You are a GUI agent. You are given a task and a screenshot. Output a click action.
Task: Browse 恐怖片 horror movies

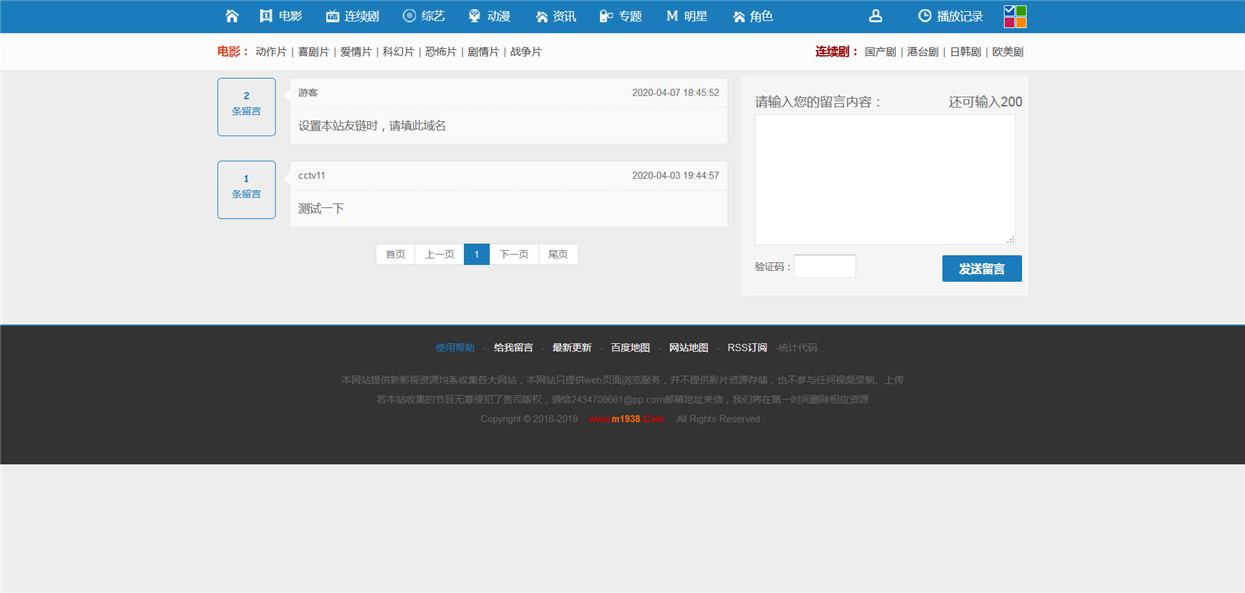[441, 52]
